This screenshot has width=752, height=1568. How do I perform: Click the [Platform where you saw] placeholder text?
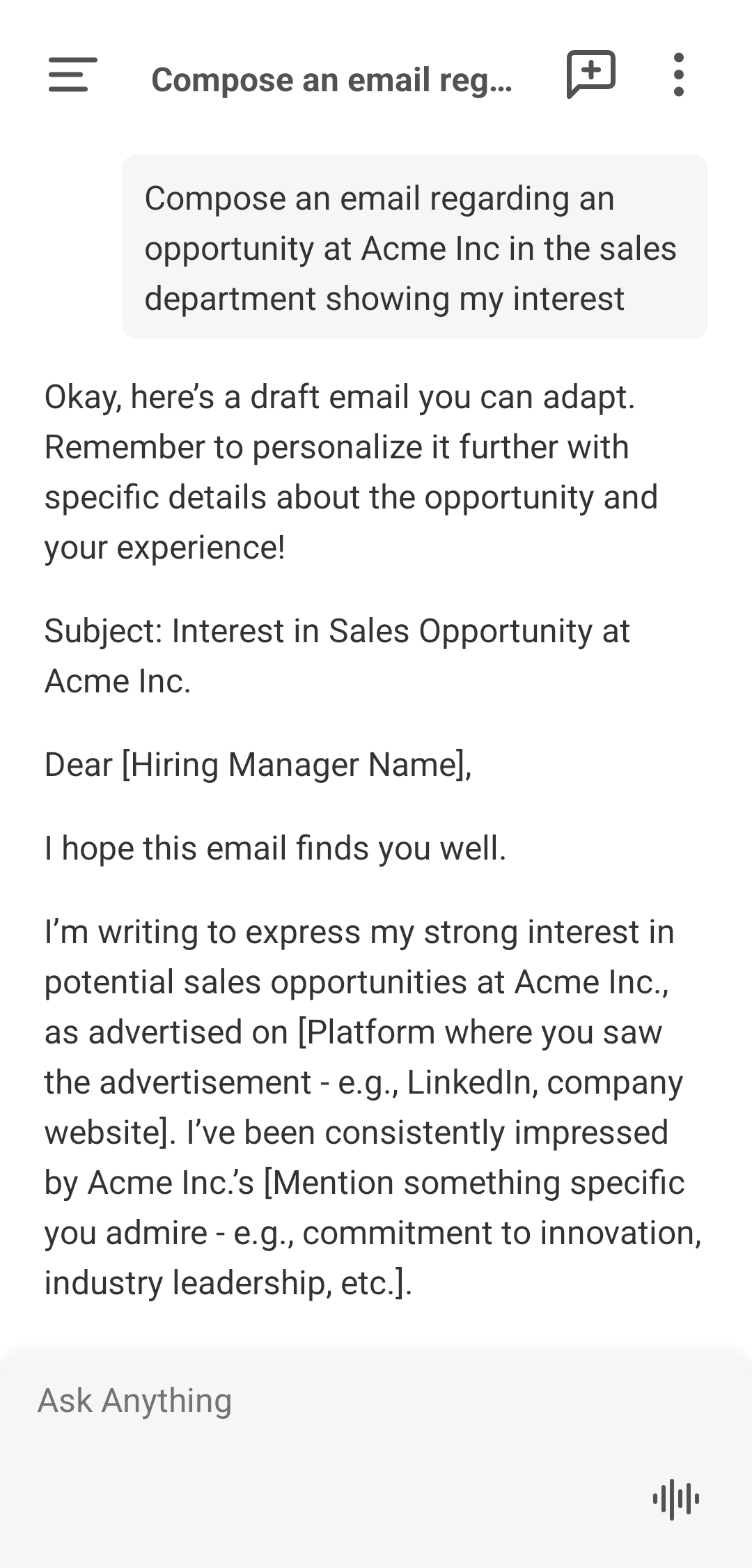(x=480, y=1032)
